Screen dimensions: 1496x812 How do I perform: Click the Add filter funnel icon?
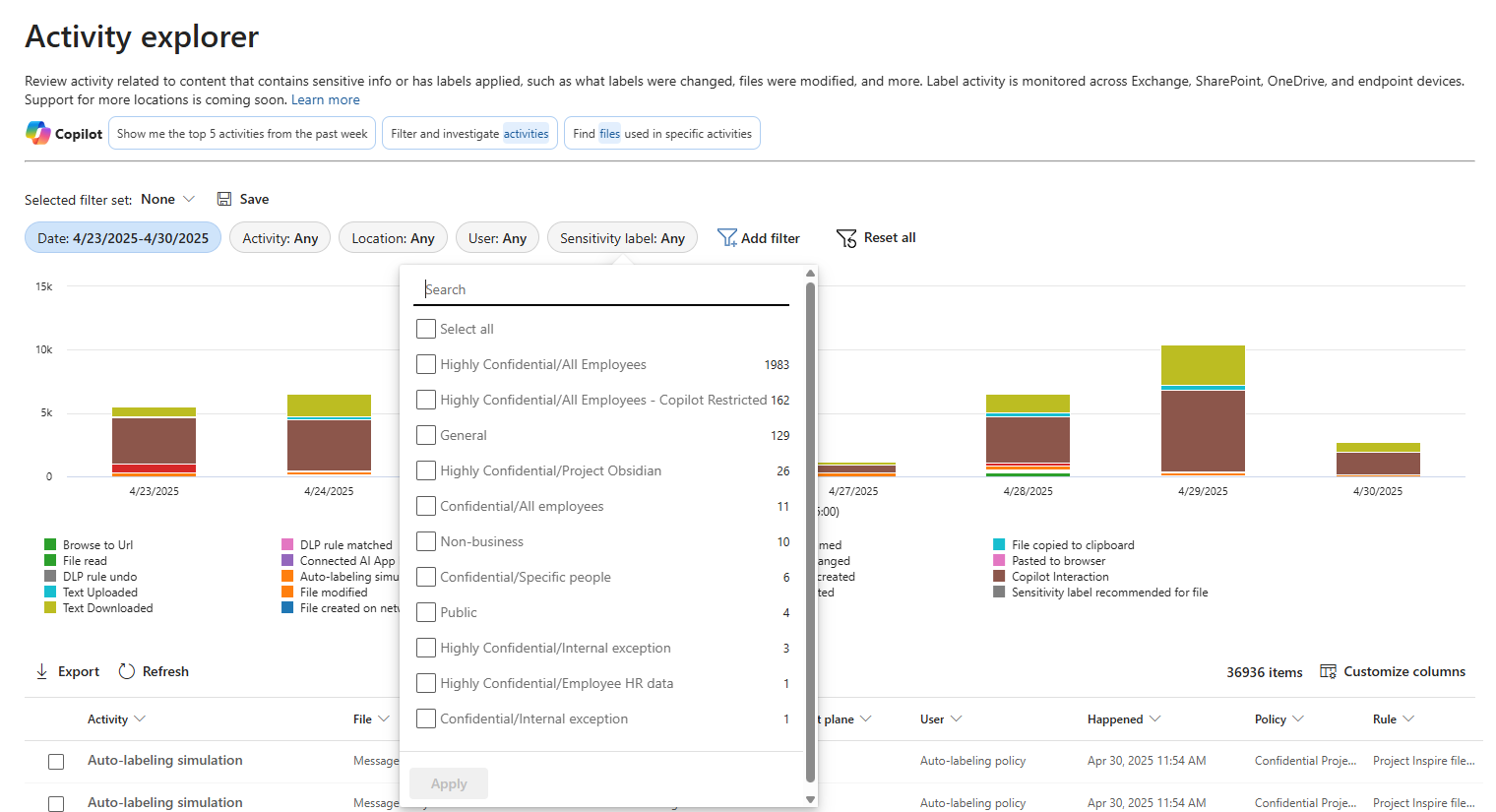[x=727, y=238]
